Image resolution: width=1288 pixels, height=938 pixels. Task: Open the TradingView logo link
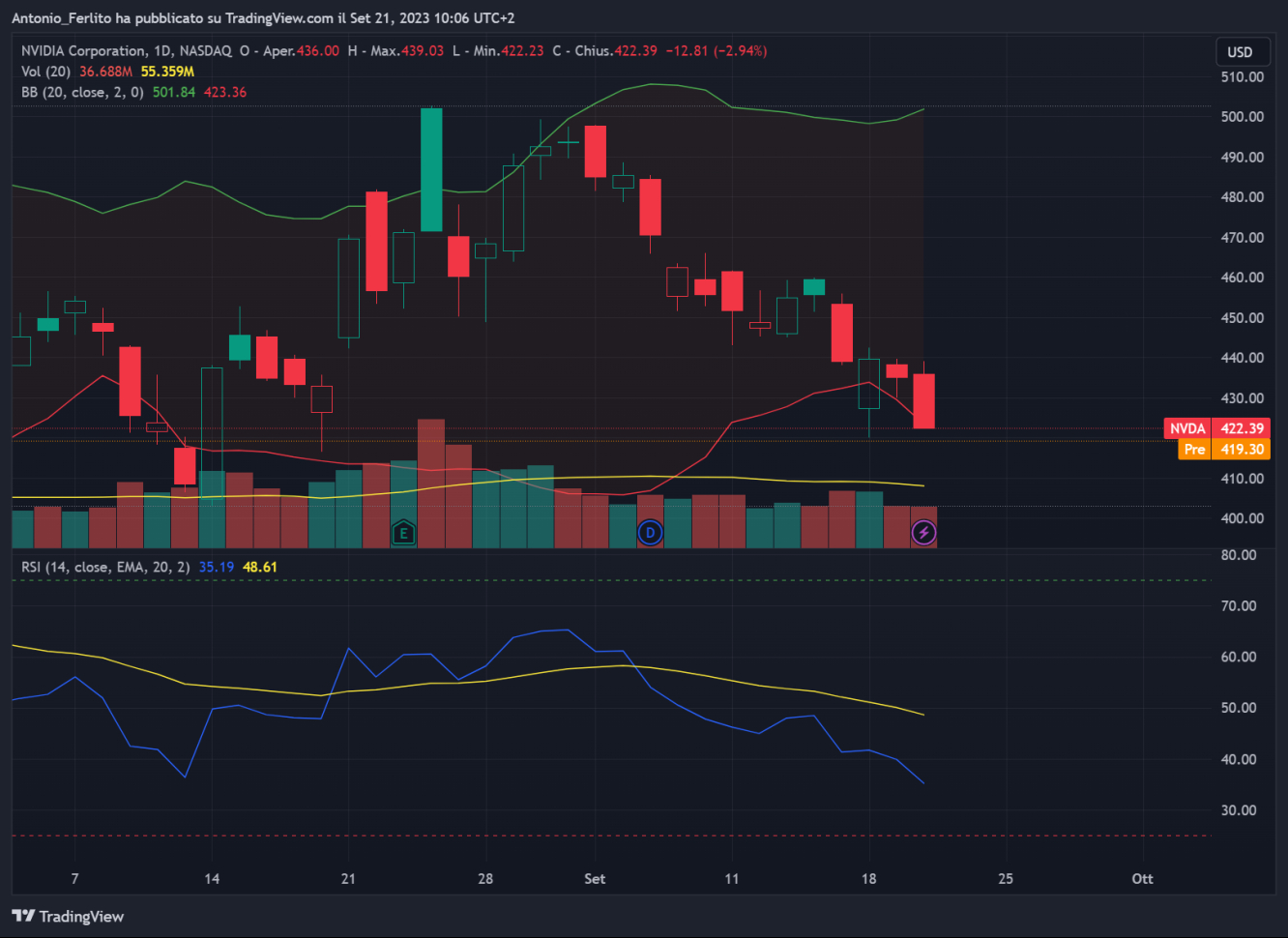click(68, 916)
